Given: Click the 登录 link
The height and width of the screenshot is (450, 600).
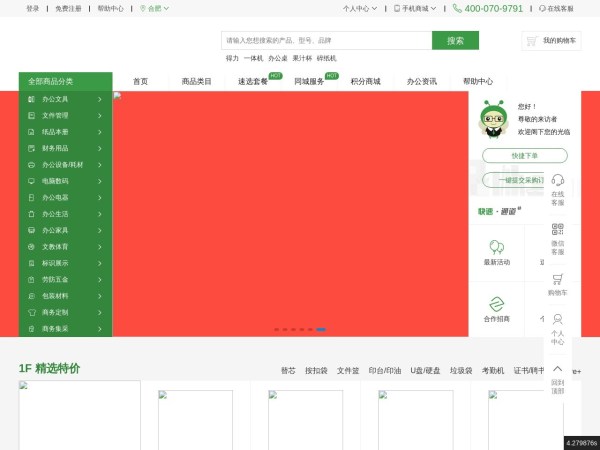Looking at the screenshot, I should pyautogui.click(x=33, y=8).
